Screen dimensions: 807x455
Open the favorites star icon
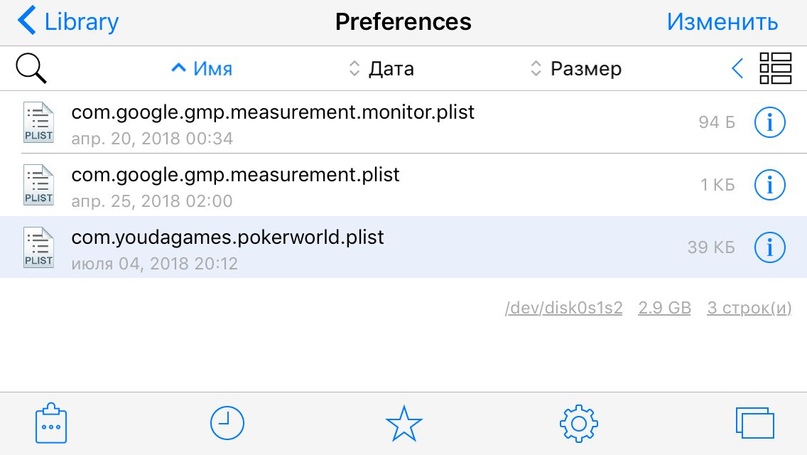404,424
